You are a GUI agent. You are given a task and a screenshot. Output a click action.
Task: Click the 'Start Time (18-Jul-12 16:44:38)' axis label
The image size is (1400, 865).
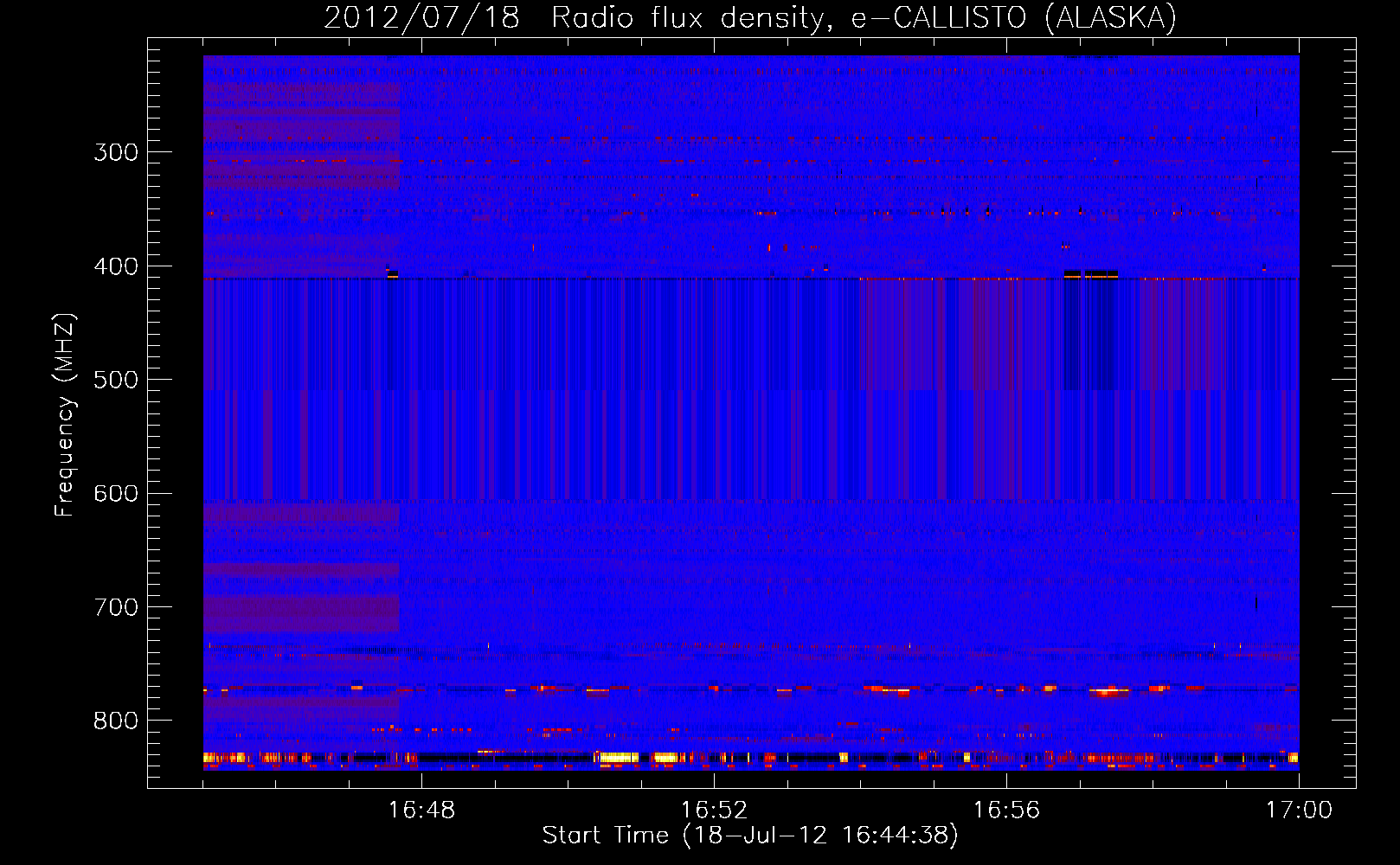(750, 836)
